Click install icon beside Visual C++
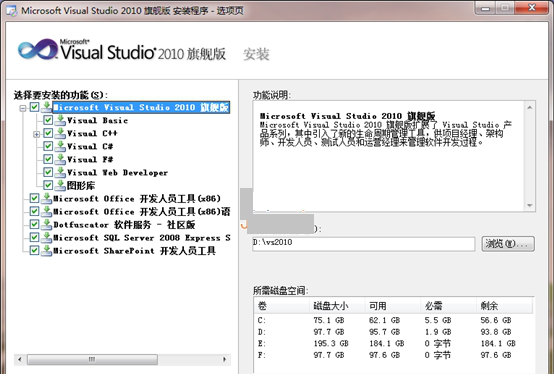Screen dimensions: 554x388 pos(60,133)
